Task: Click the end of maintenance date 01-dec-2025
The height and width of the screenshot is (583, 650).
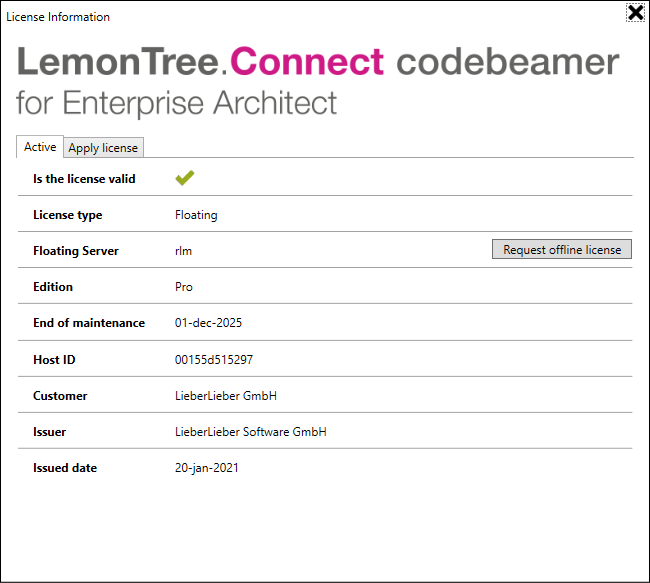Action: pos(208,323)
